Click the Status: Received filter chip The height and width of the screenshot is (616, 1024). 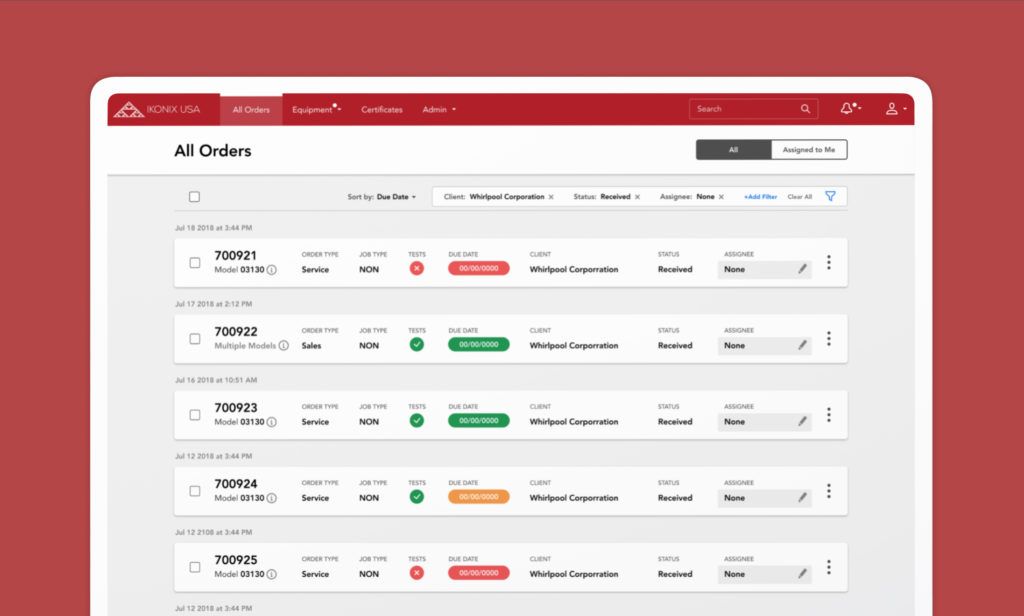tap(607, 197)
